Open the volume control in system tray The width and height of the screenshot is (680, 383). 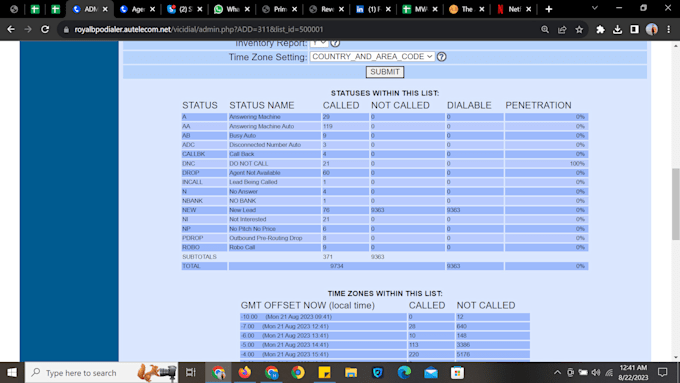click(x=596, y=373)
